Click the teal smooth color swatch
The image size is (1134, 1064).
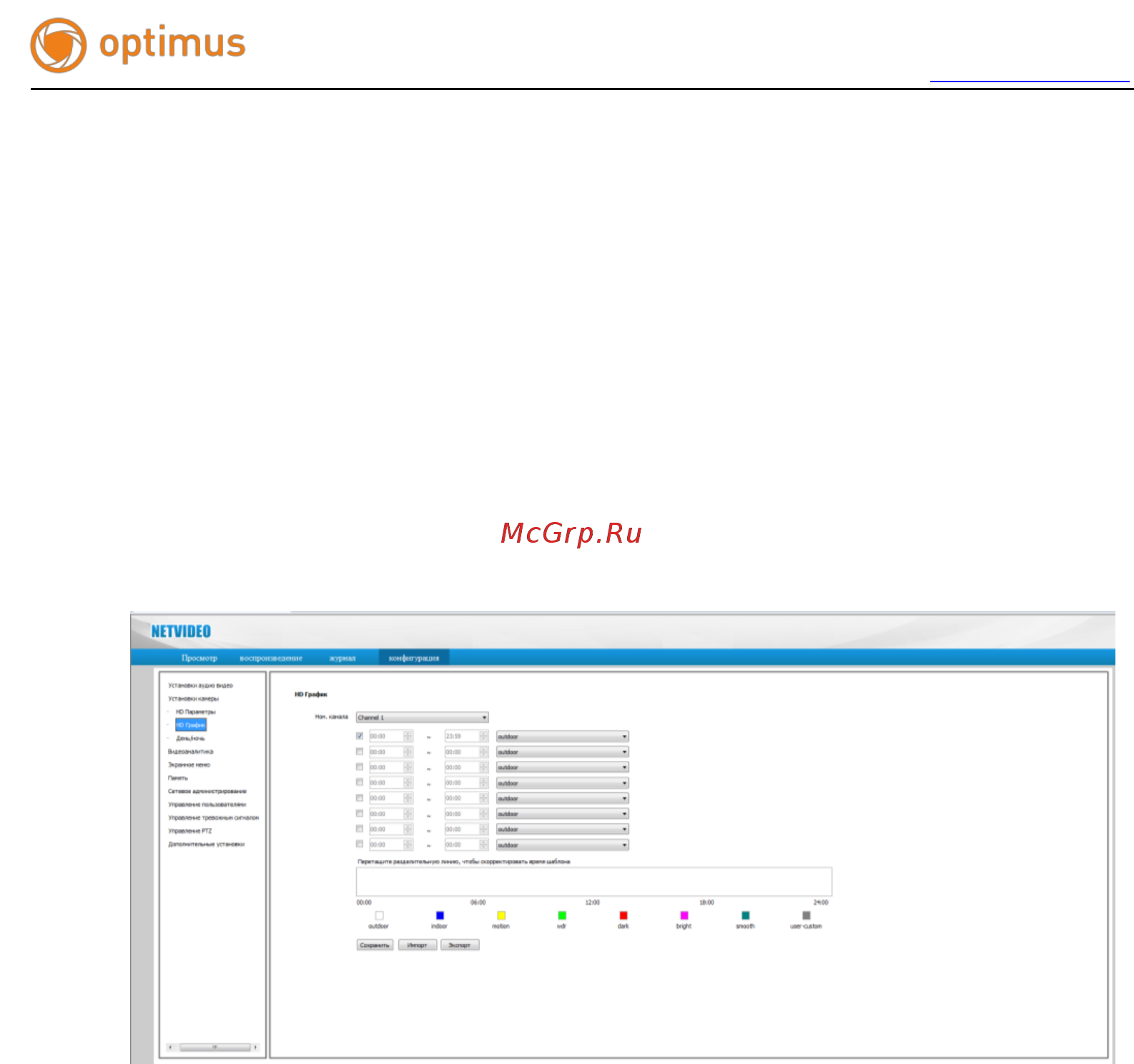(x=746, y=915)
